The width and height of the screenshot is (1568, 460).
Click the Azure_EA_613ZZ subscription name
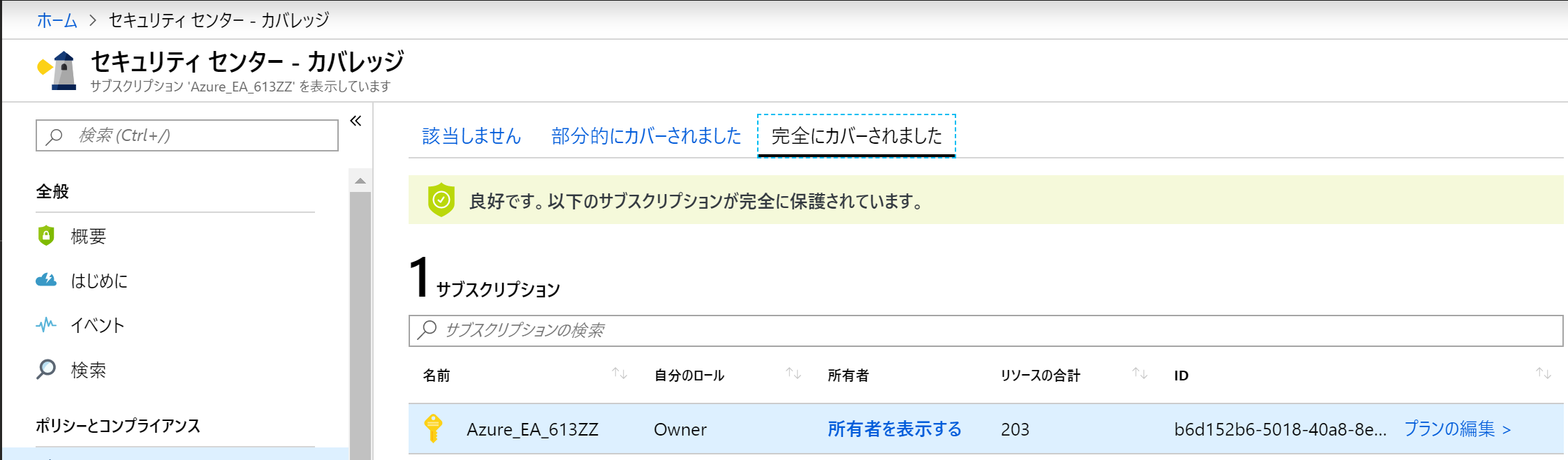(532, 429)
